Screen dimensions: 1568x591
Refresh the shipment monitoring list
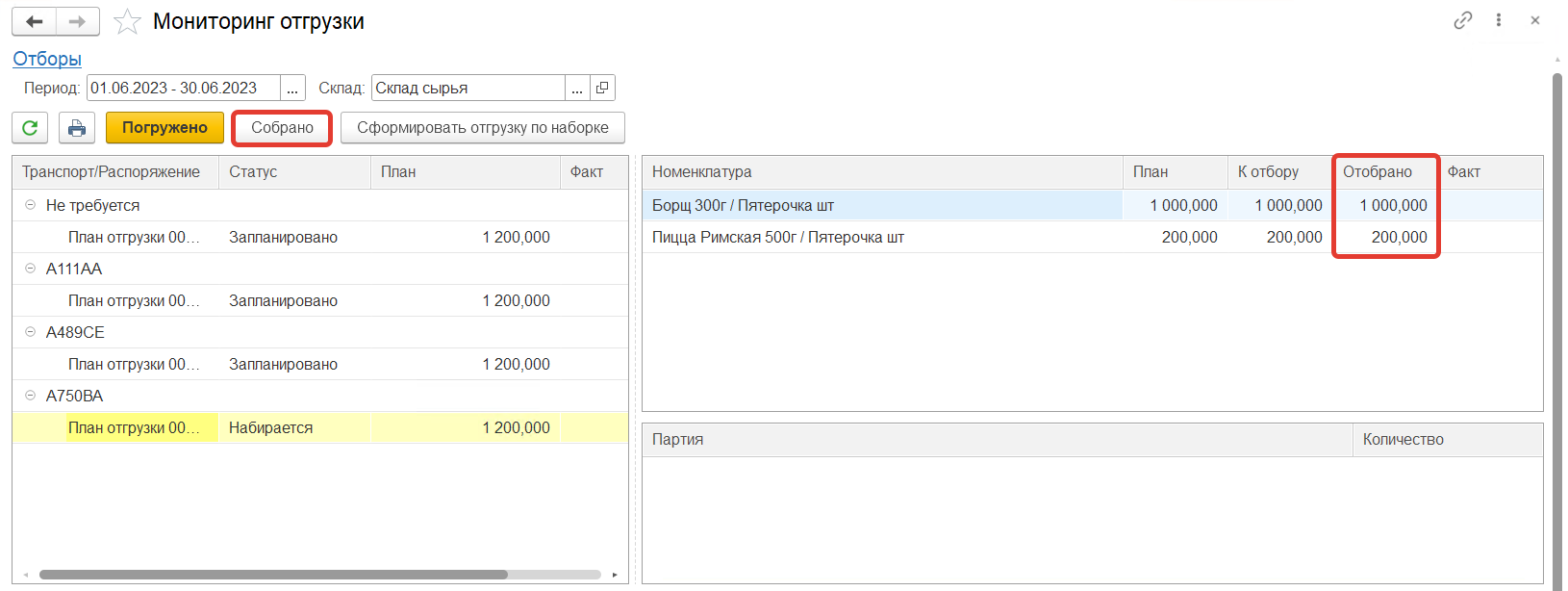[x=30, y=127]
